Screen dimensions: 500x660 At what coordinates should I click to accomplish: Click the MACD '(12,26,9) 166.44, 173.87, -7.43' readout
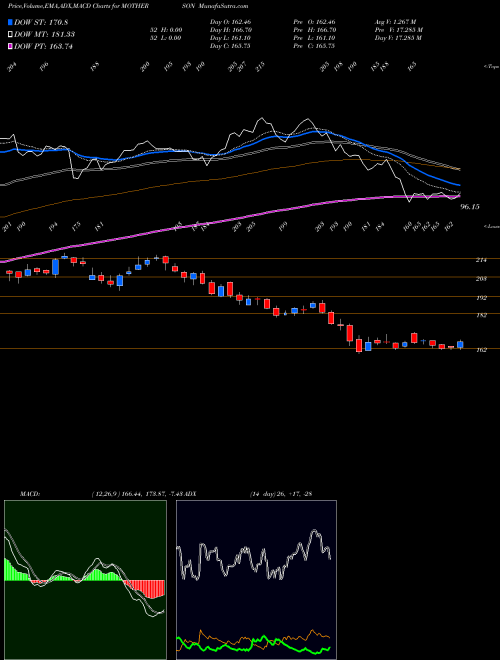[x=138, y=494]
